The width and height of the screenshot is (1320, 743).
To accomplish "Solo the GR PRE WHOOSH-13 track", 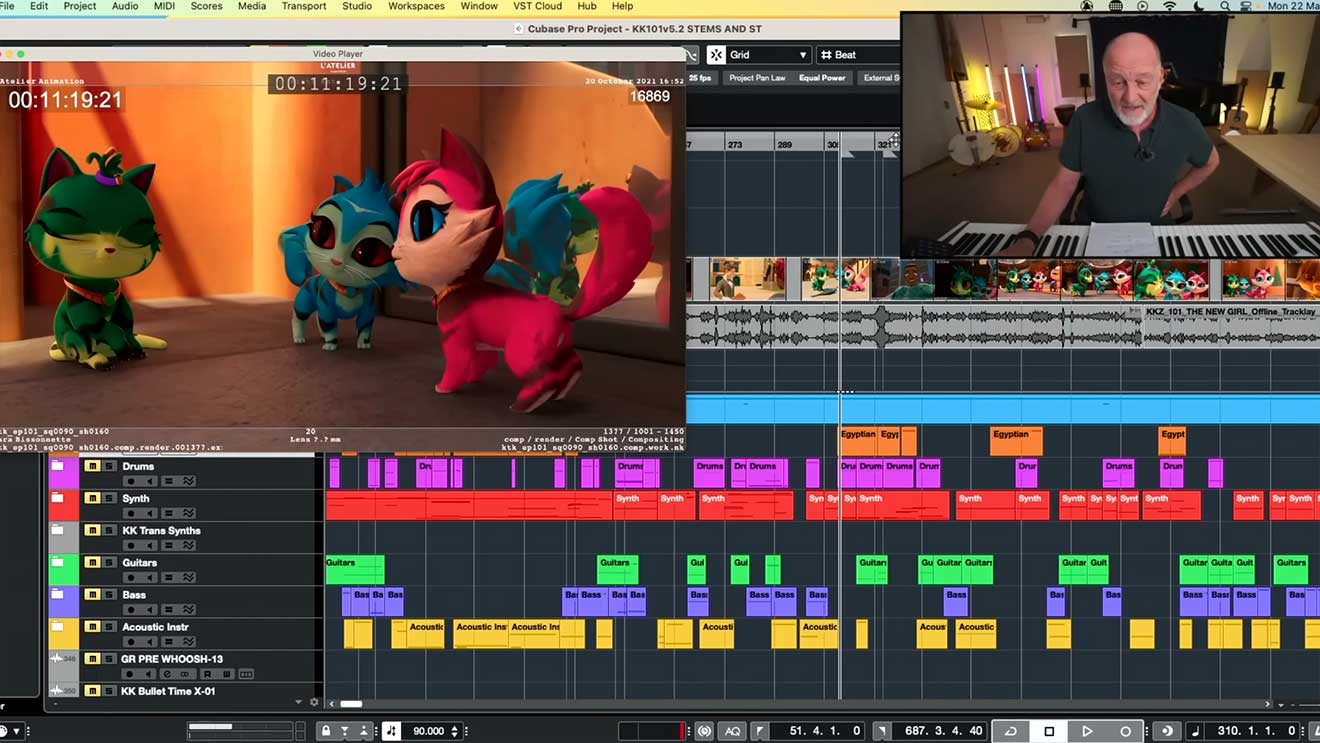I will pos(109,658).
